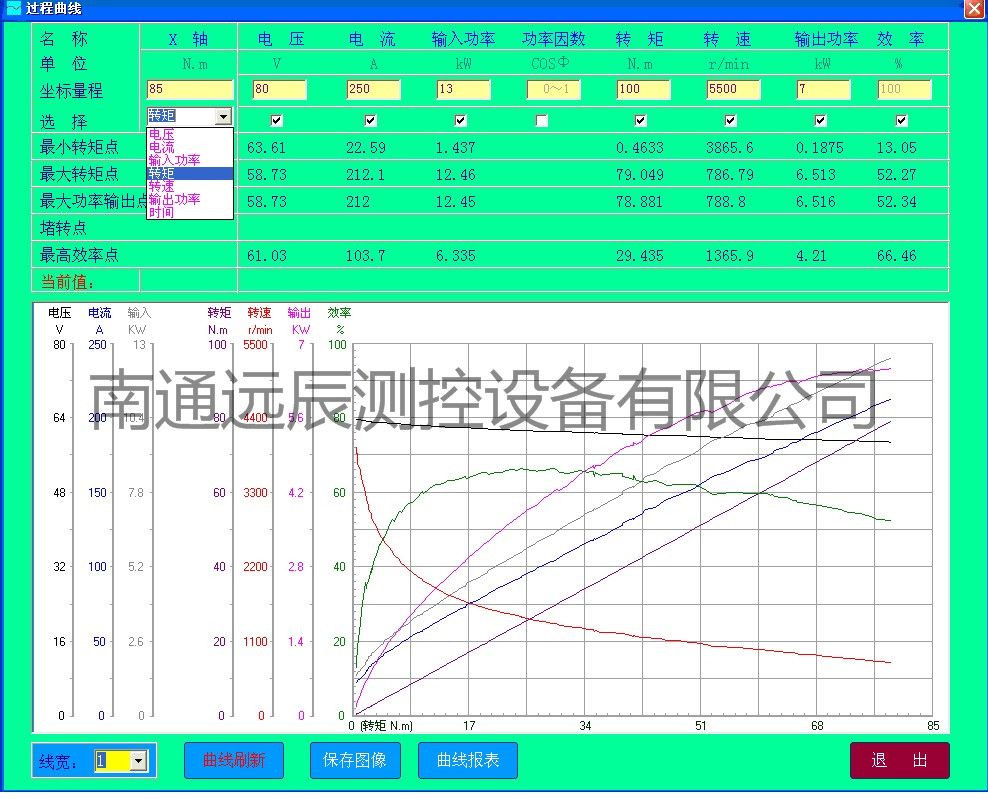Image resolution: width=988 pixels, height=799 pixels.
Task: Toggle the 效率 curve checkbox
Action: [x=902, y=121]
